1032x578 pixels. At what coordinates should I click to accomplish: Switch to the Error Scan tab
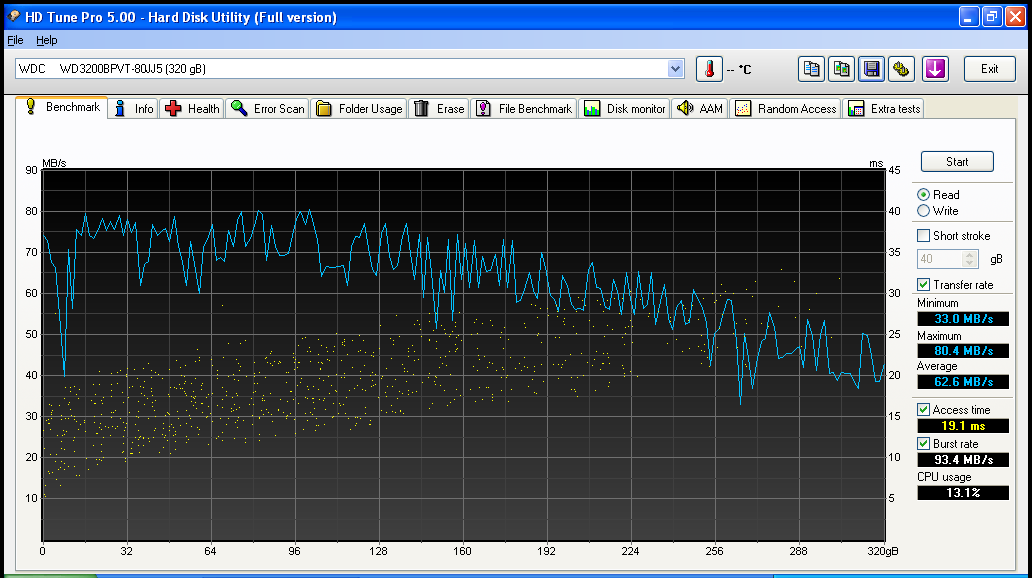coord(267,109)
